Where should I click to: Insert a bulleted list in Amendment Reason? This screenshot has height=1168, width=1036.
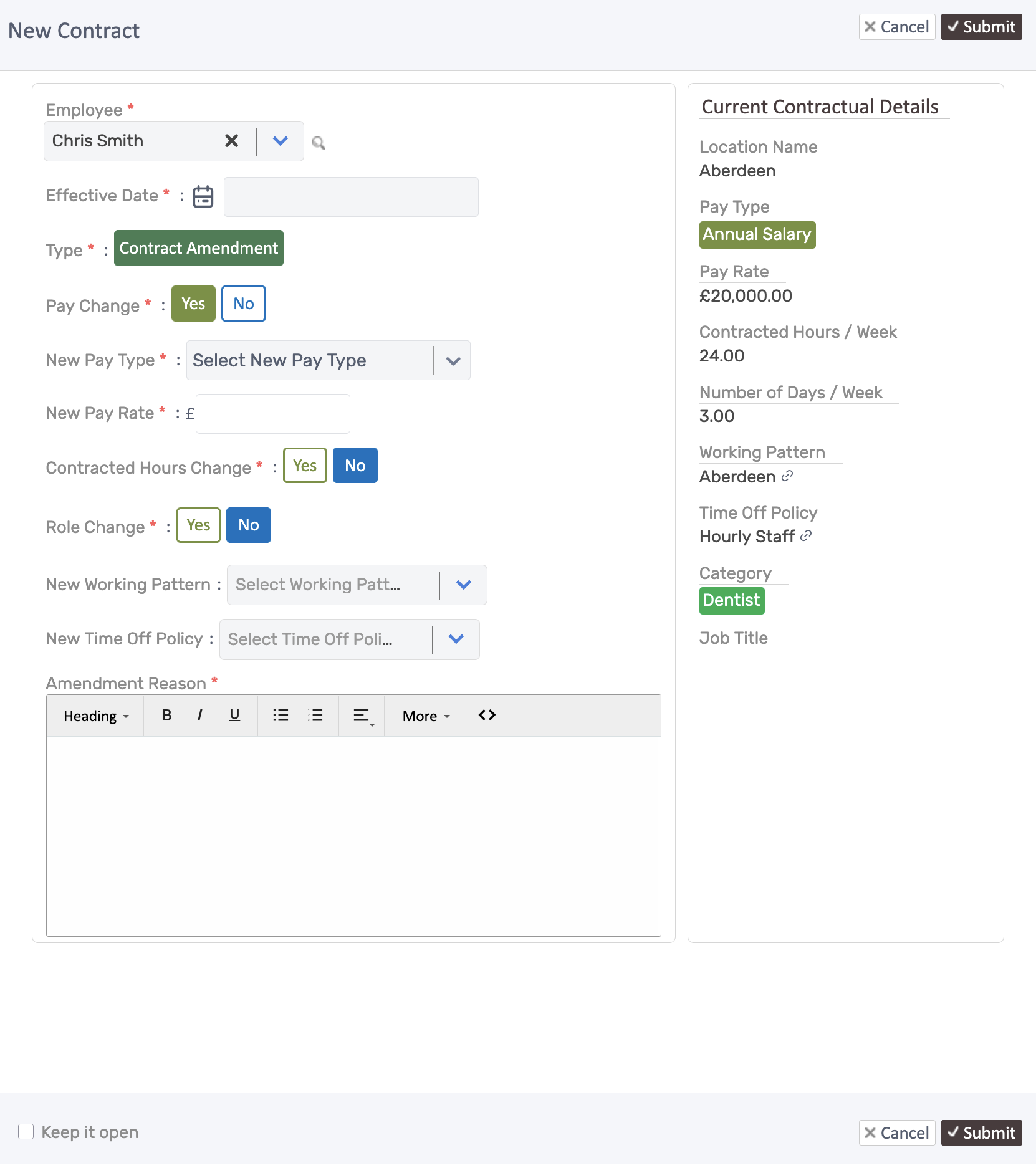pos(280,716)
